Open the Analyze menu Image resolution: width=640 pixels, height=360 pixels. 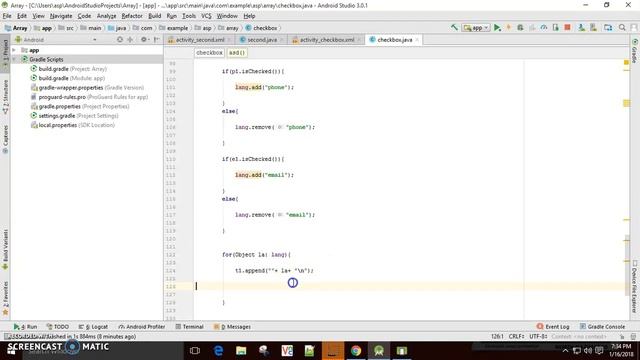pyautogui.click(x=107, y=16)
